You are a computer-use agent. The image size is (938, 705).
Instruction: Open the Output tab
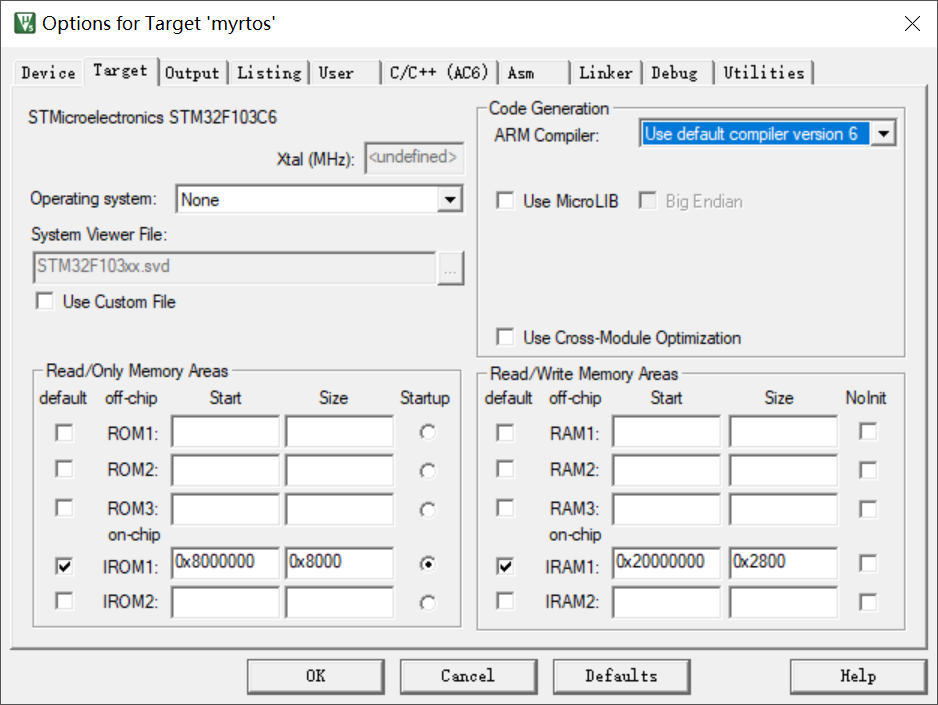(x=192, y=73)
